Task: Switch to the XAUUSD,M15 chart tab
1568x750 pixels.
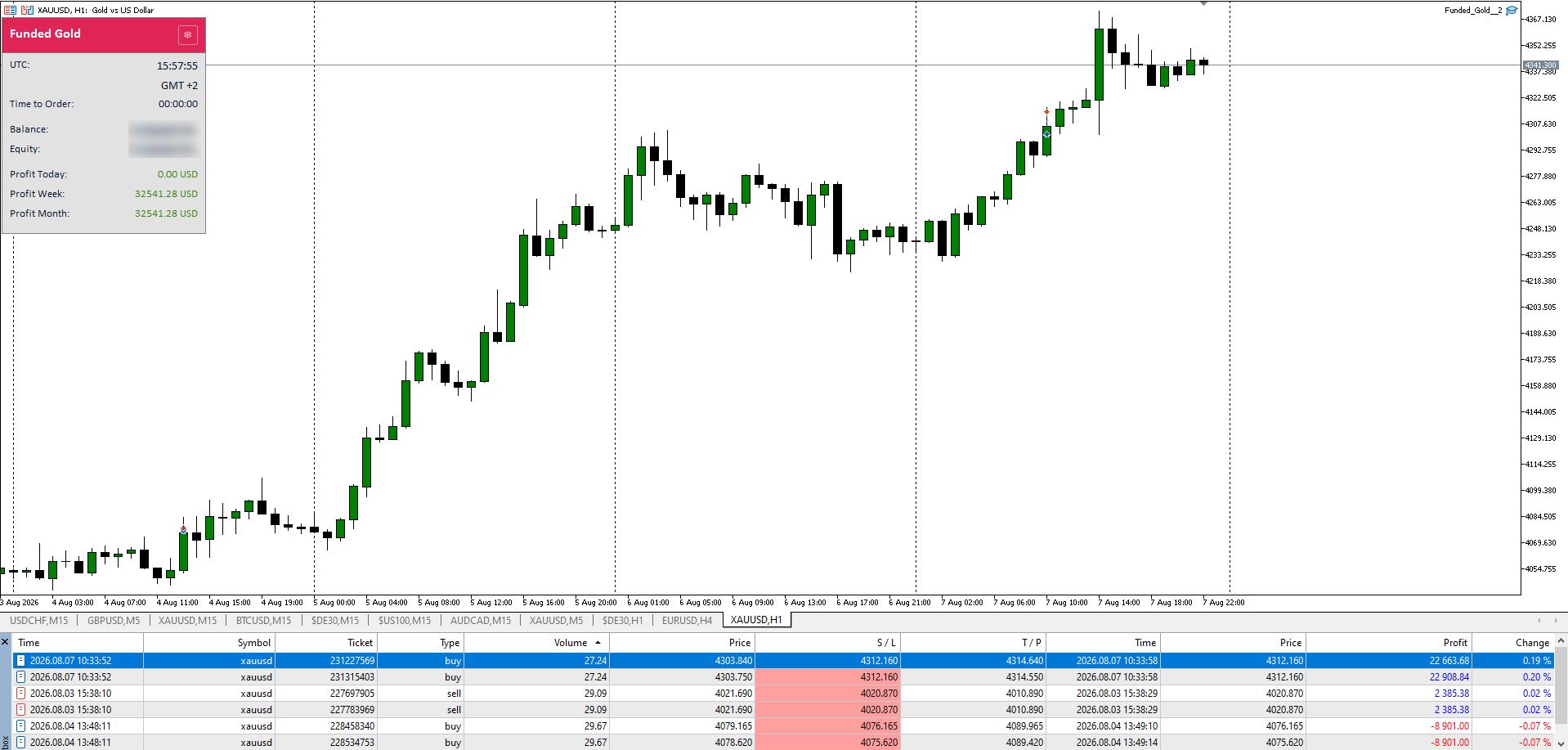Action: (188, 620)
